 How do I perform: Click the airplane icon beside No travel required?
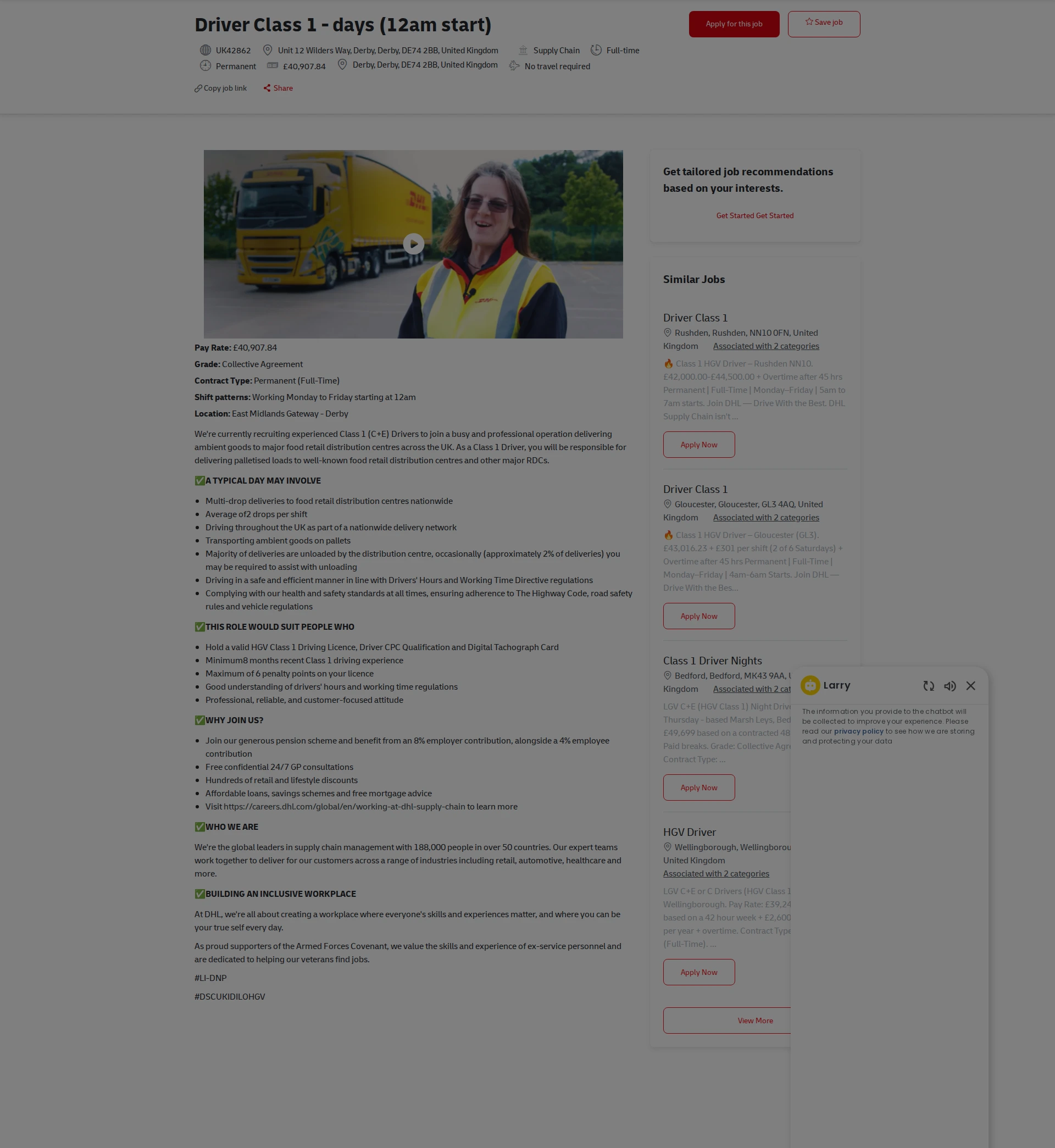(x=514, y=65)
